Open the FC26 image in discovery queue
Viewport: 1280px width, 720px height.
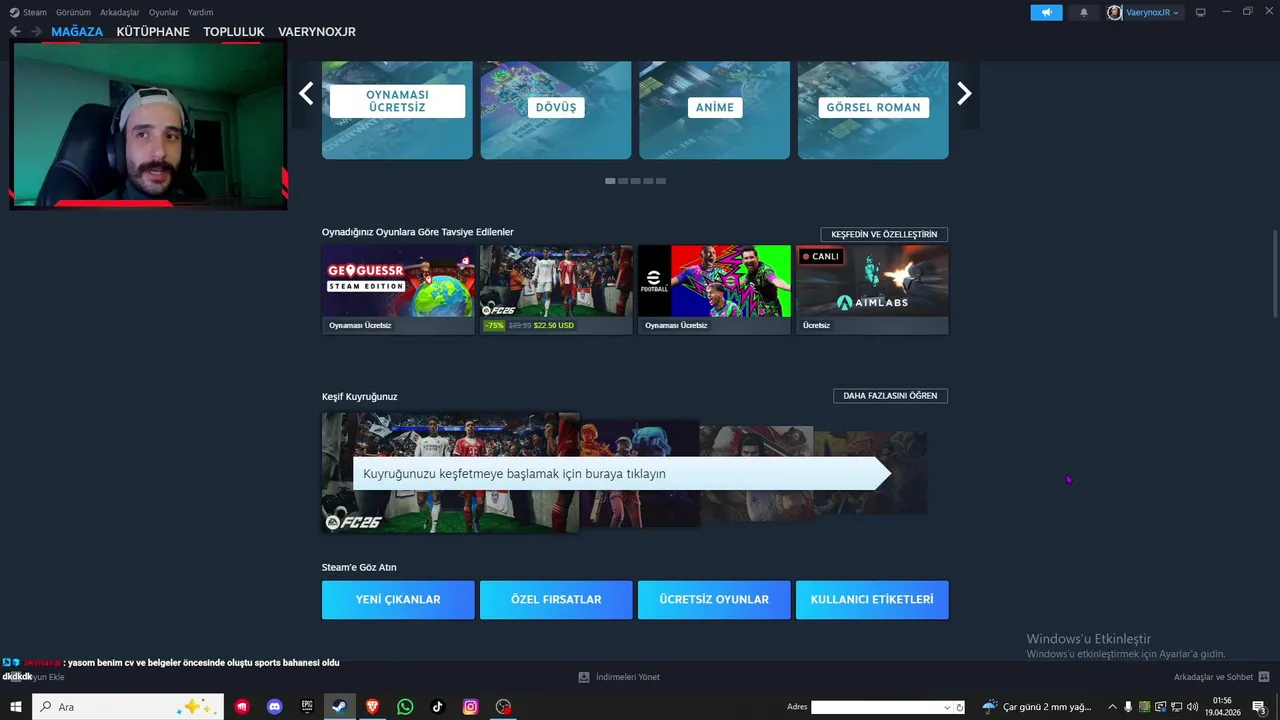coord(450,472)
